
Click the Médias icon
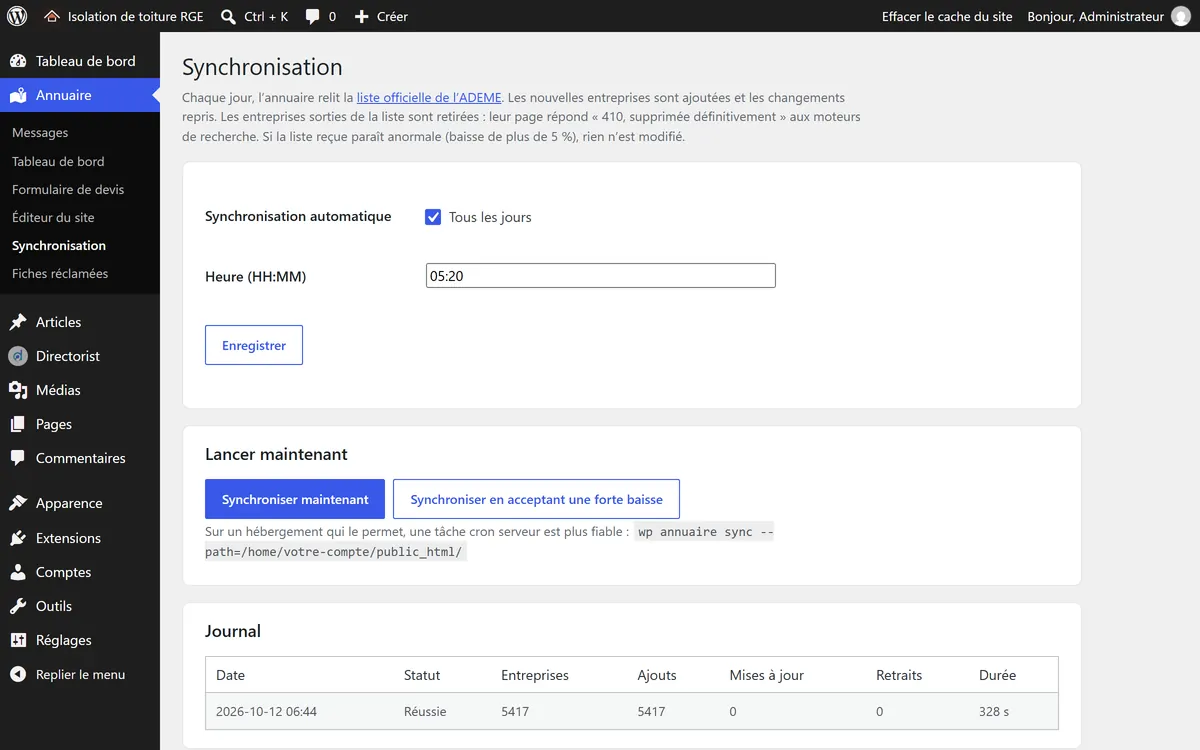[18, 390]
